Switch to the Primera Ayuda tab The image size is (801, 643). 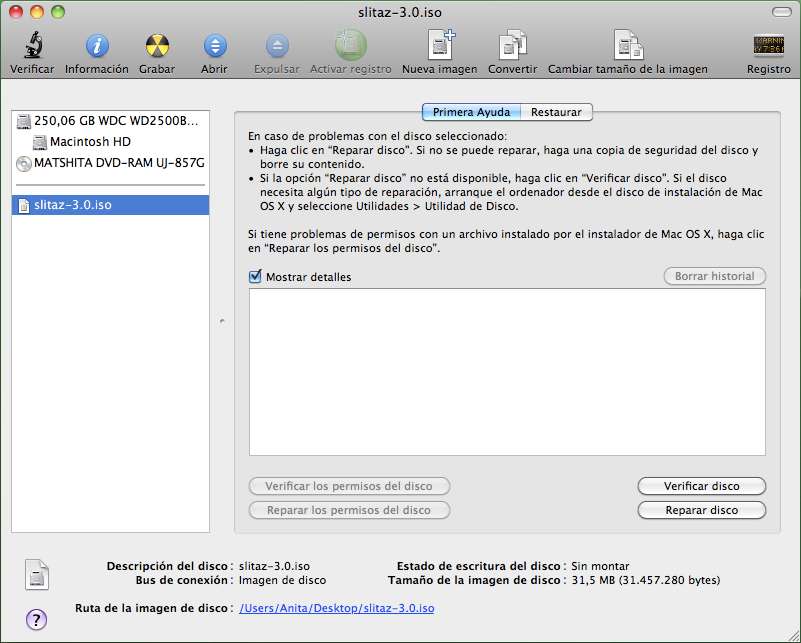click(x=472, y=112)
